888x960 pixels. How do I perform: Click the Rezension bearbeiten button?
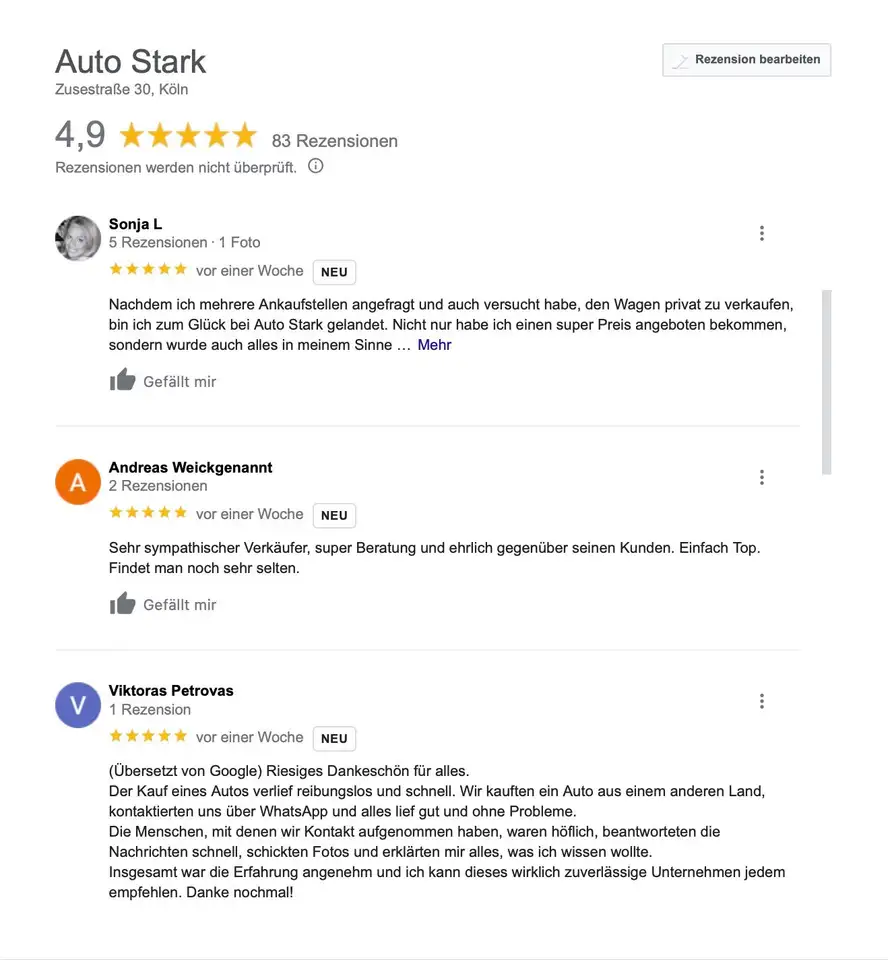(x=747, y=60)
